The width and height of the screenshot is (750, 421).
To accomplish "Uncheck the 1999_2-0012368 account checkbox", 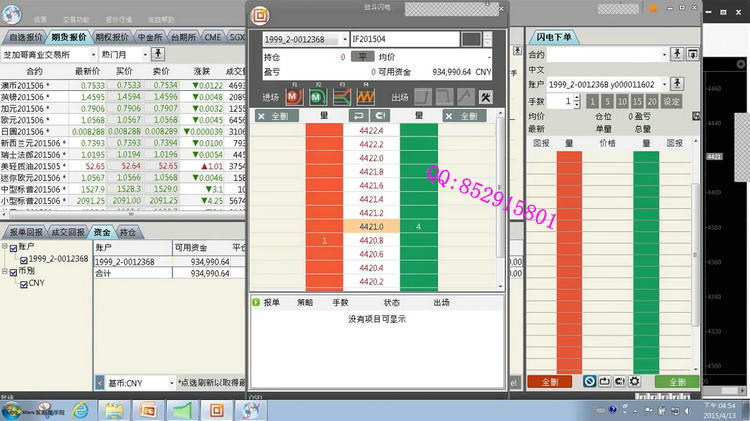I will click(23, 260).
